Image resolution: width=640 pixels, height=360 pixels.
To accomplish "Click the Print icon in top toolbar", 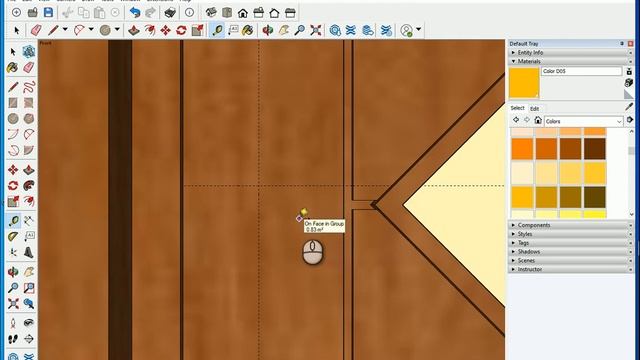I will [170, 13].
